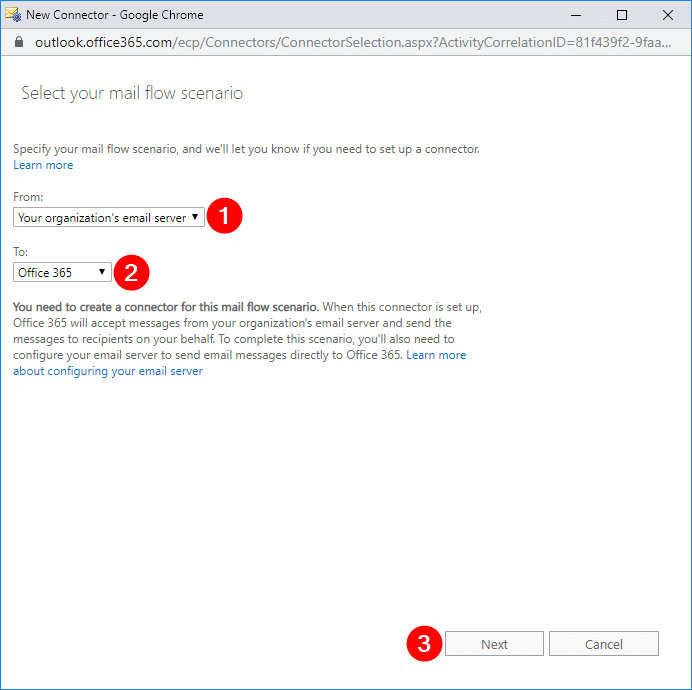Open the Learn more link under the description

point(43,165)
